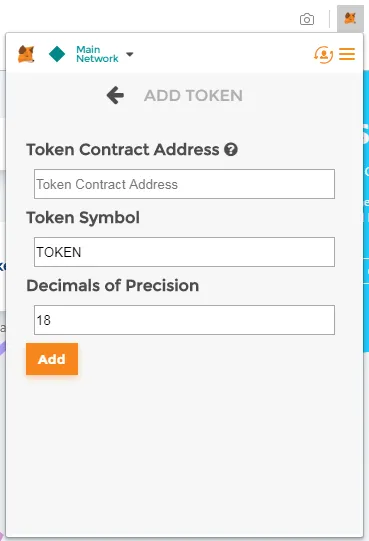Click the orange Add button
369x541 pixels.
pos(52,359)
